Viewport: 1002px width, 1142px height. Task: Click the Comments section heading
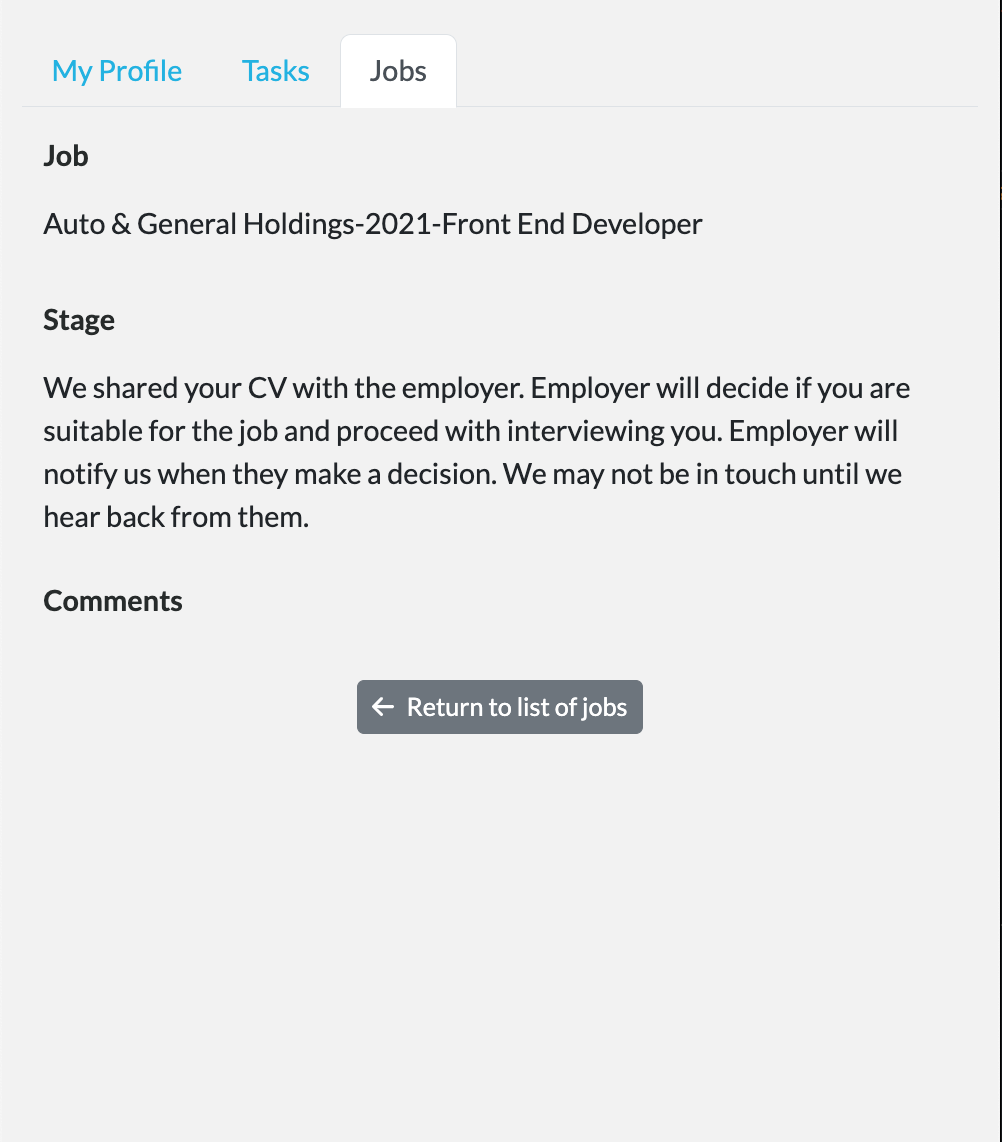[112, 600]
